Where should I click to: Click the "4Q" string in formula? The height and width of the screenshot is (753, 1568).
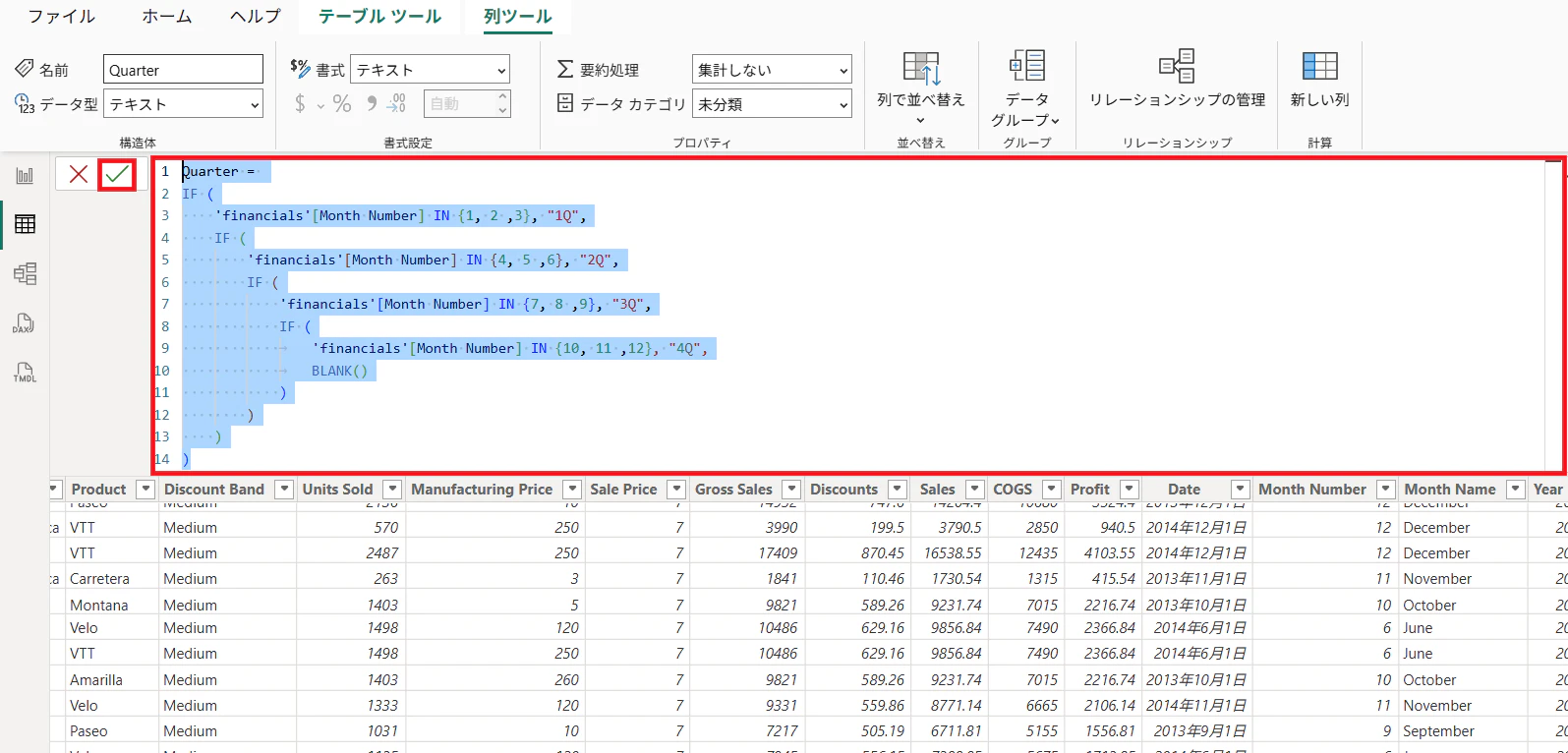point(682,348)
